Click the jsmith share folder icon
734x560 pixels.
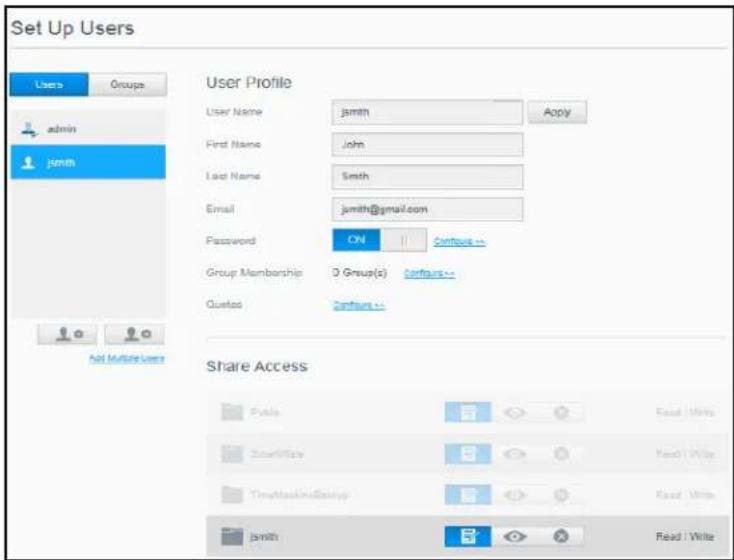232,536
